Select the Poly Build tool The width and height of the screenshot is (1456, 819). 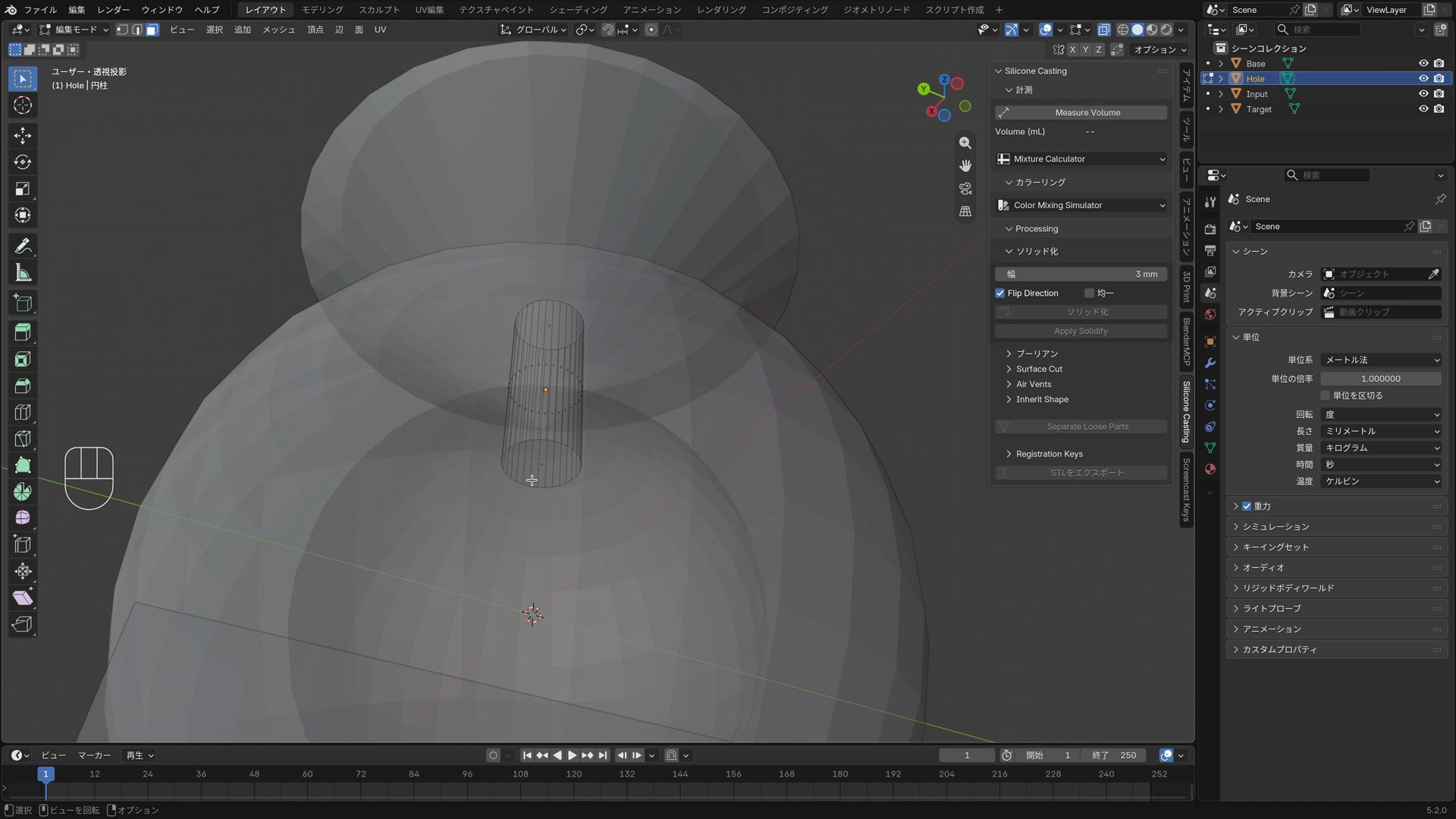click(x=23, y=466)
